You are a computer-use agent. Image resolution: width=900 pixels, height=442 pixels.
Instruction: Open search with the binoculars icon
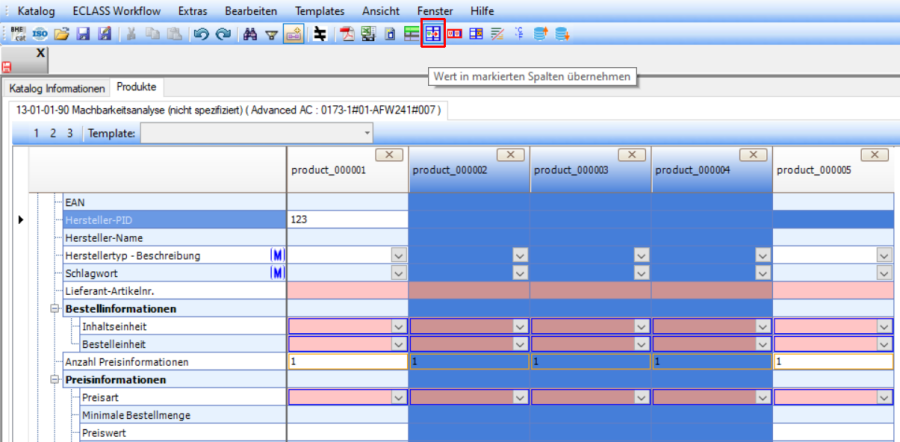pos(250,34)
